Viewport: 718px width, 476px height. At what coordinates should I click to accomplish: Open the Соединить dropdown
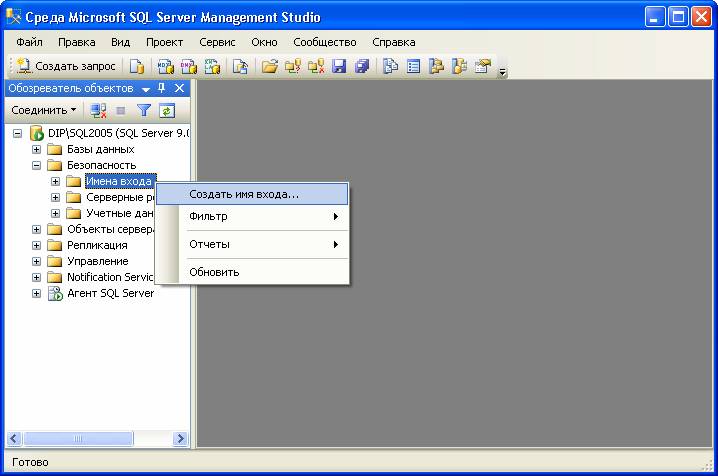[x=43, y=110]
